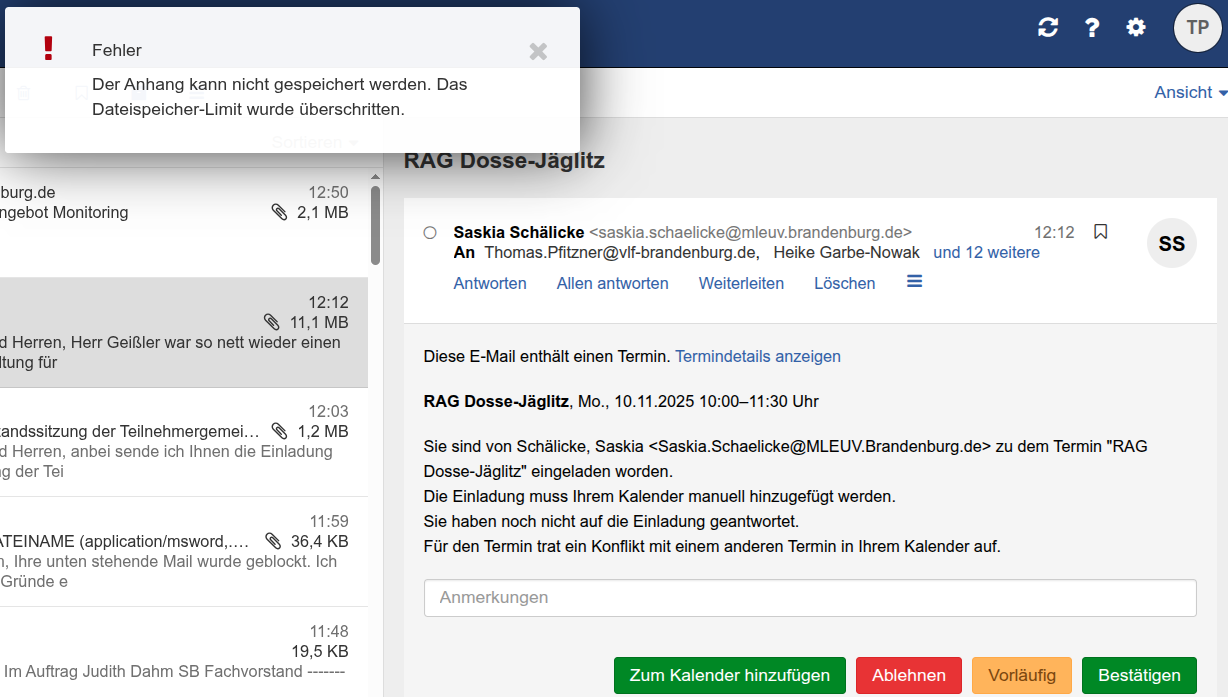Expand recipients via 'und 12 weitere'

[986, 253]
